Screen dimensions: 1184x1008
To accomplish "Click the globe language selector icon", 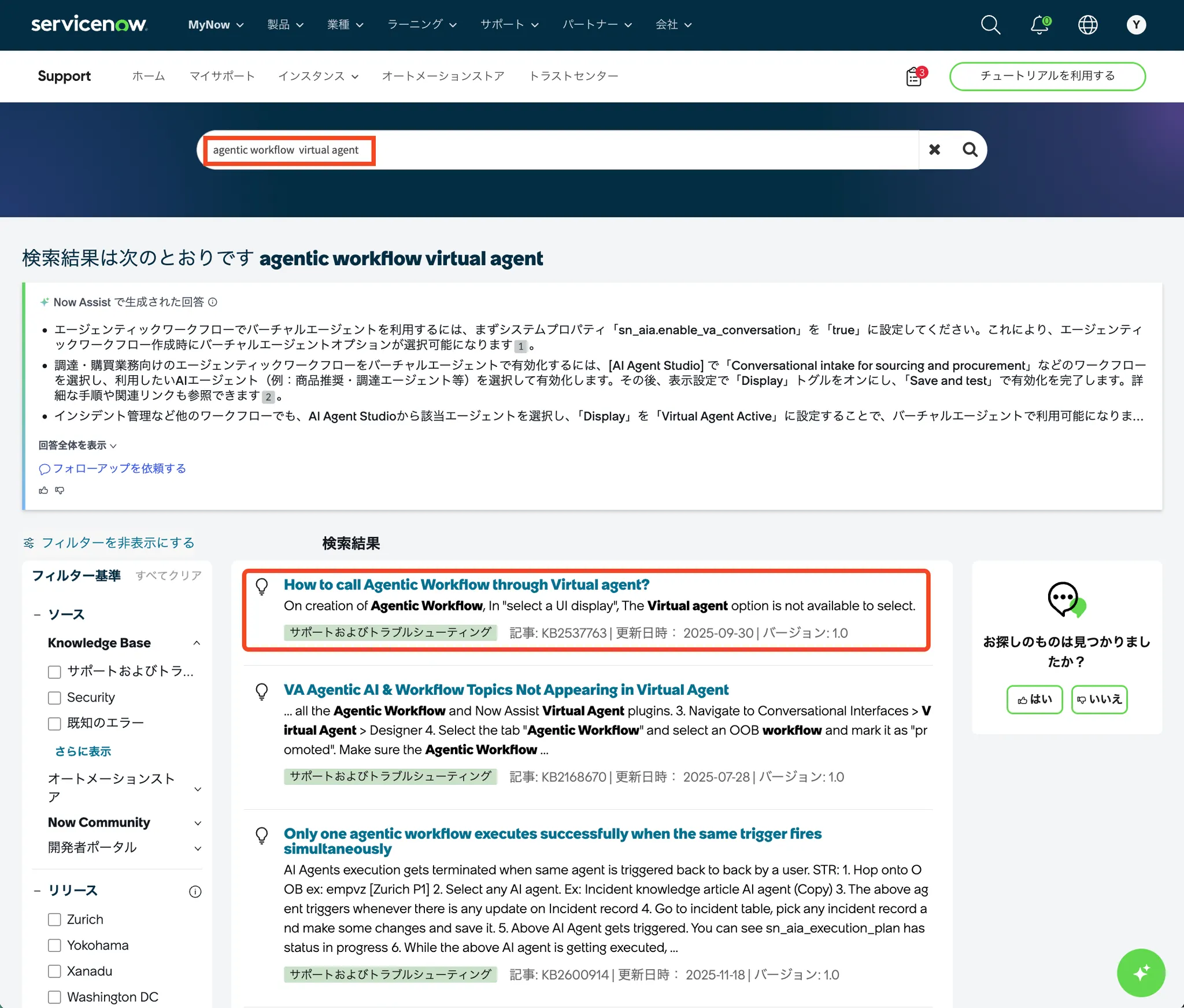I will [1087, 25].
